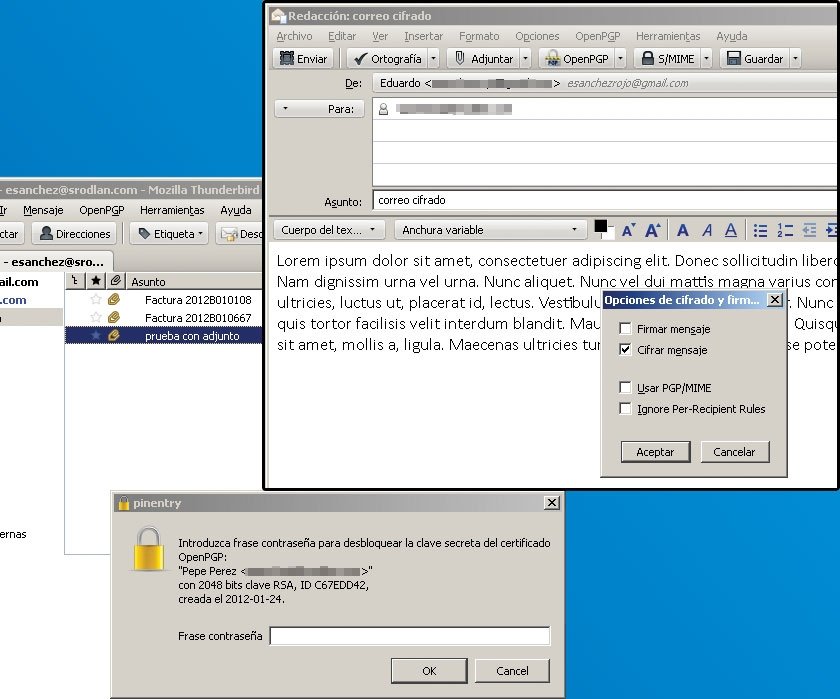Click the Ortografía spell-check button
Screen dimensions: 840x699
click(x=387, y=58)
